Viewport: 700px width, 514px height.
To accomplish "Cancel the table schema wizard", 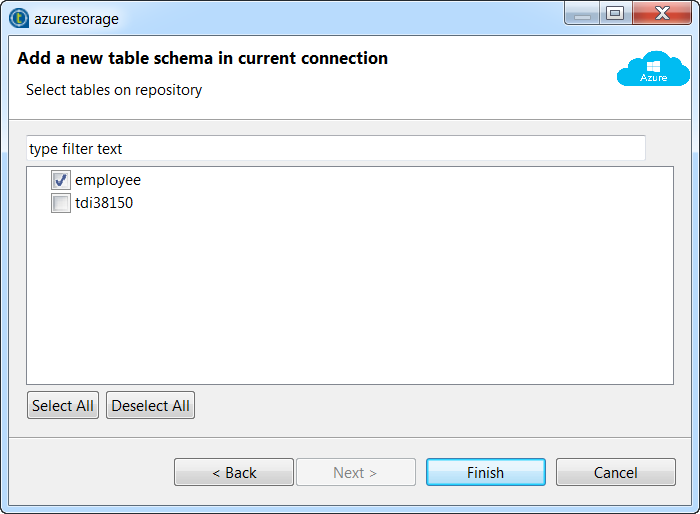I will (615, 473).
